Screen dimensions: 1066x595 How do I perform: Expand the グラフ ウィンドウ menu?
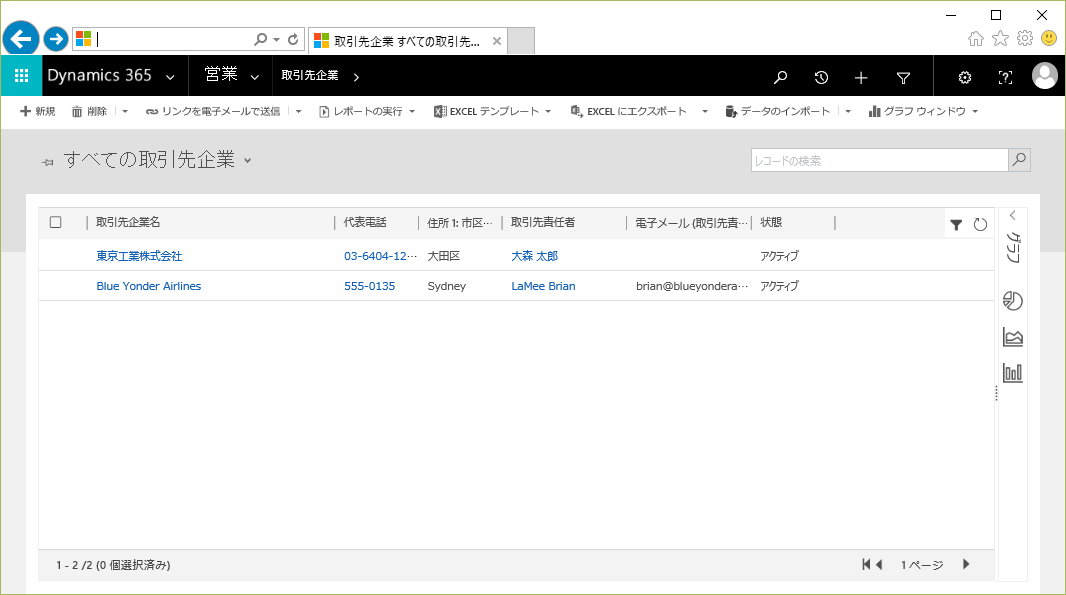(975, 112)
